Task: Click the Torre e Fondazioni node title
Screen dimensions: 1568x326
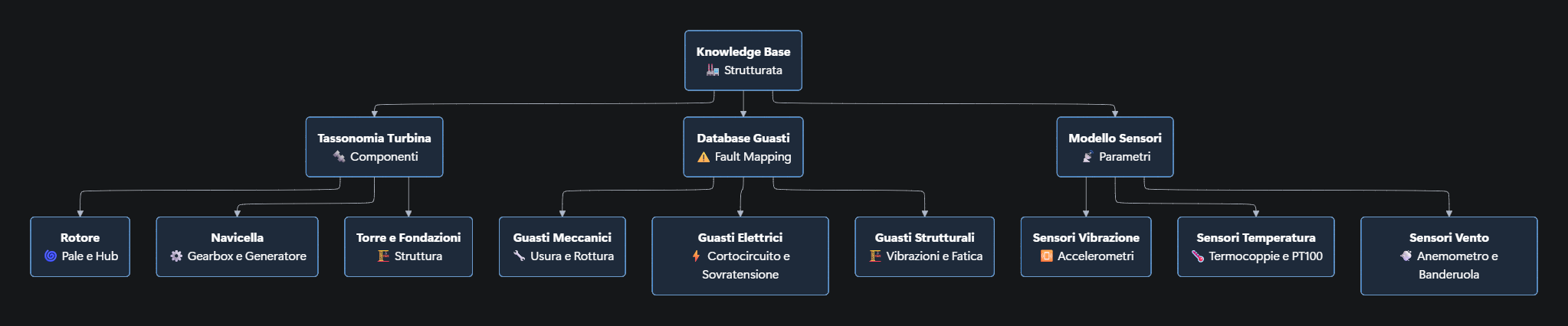Action: (408, 238)
